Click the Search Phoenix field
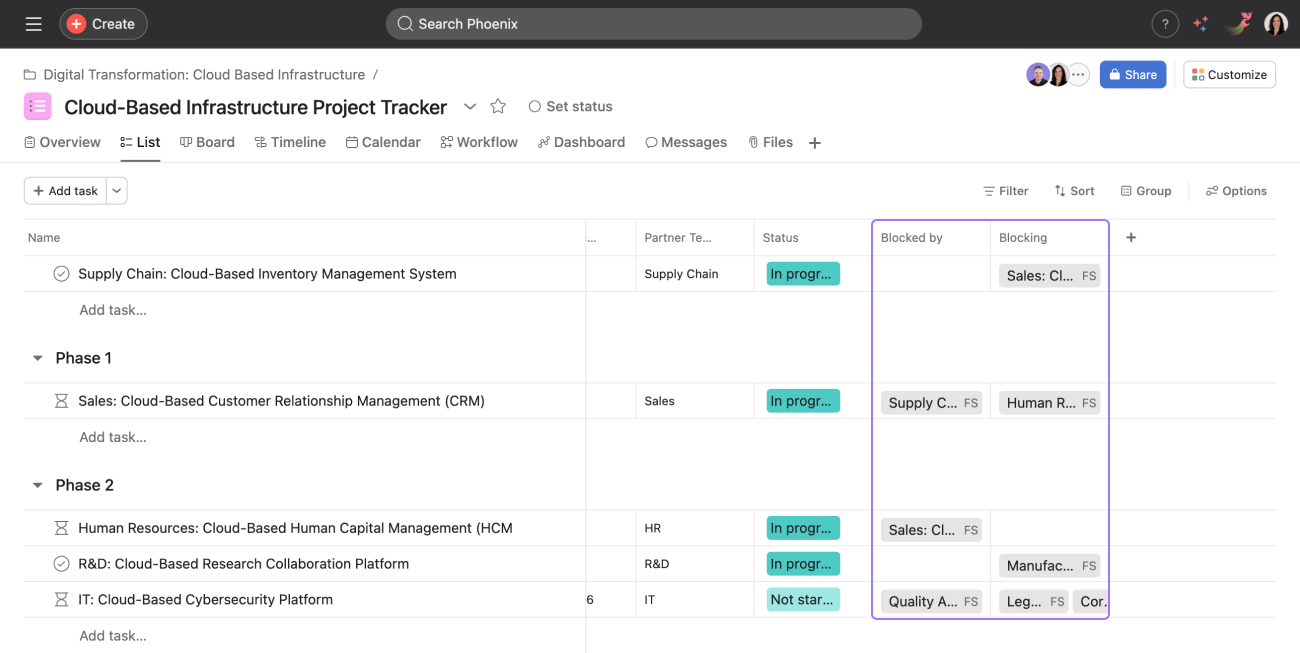Image resolution: width=1300 pixels, height=653 pixels. [653, 24]
